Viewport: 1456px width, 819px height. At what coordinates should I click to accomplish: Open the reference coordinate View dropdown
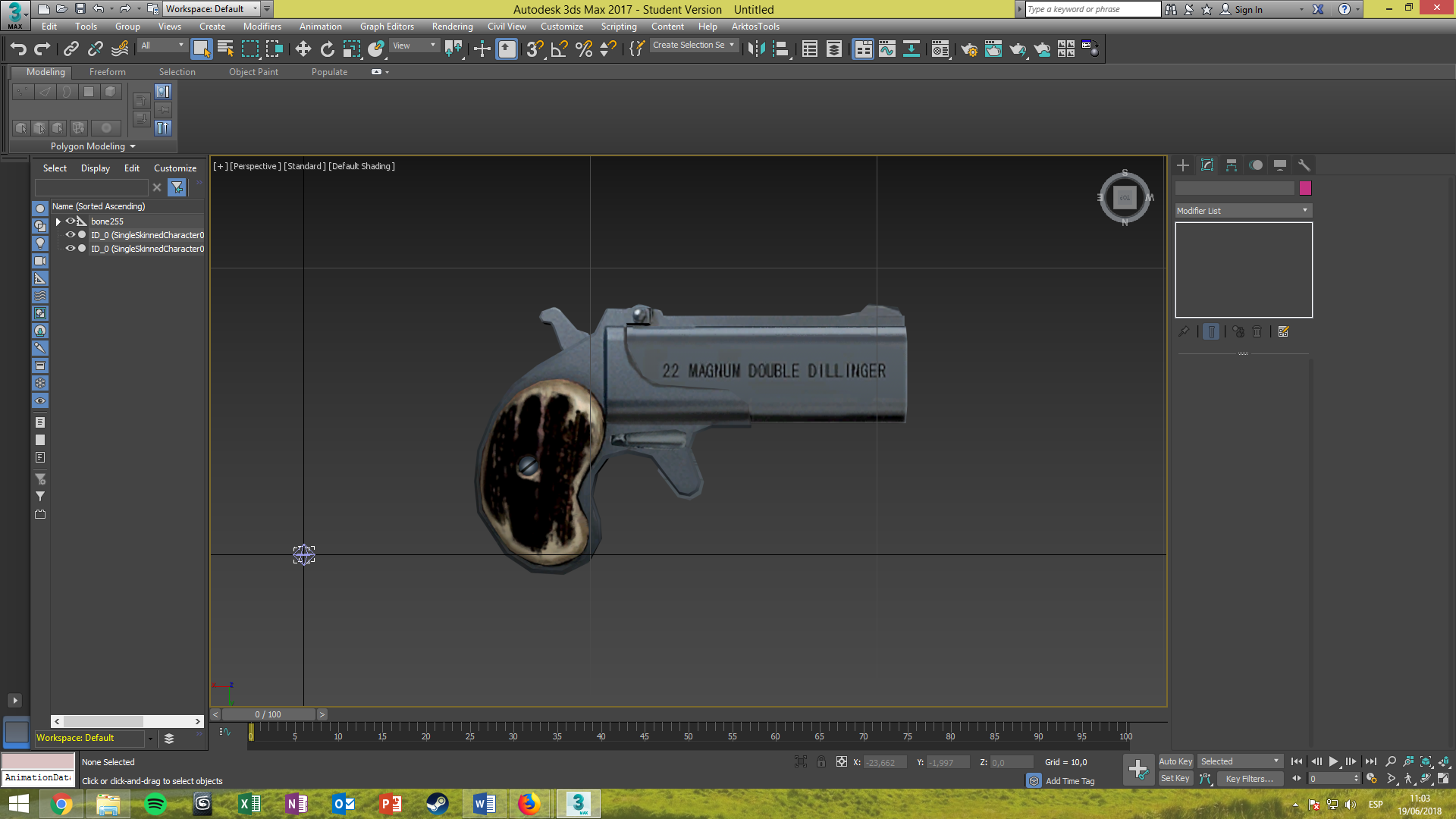point(414,45)
